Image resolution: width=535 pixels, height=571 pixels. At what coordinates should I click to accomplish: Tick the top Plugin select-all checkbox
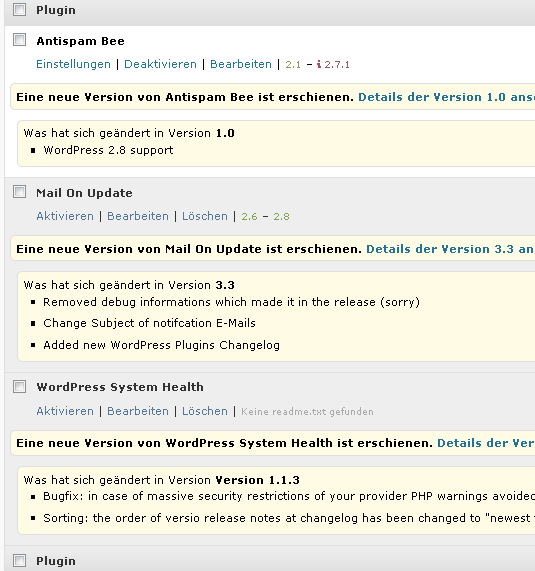point(19,9)
